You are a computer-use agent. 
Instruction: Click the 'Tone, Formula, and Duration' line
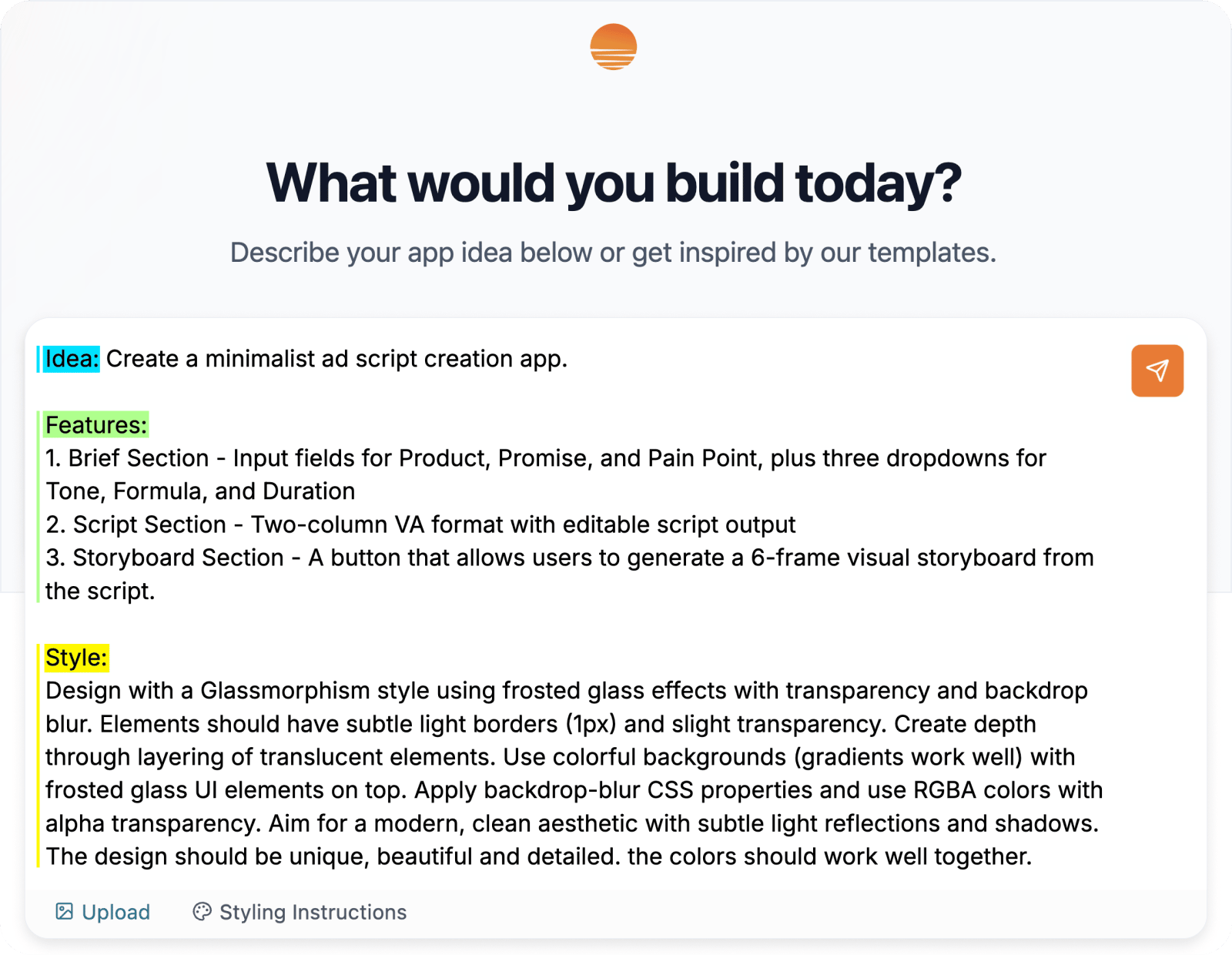200,491
